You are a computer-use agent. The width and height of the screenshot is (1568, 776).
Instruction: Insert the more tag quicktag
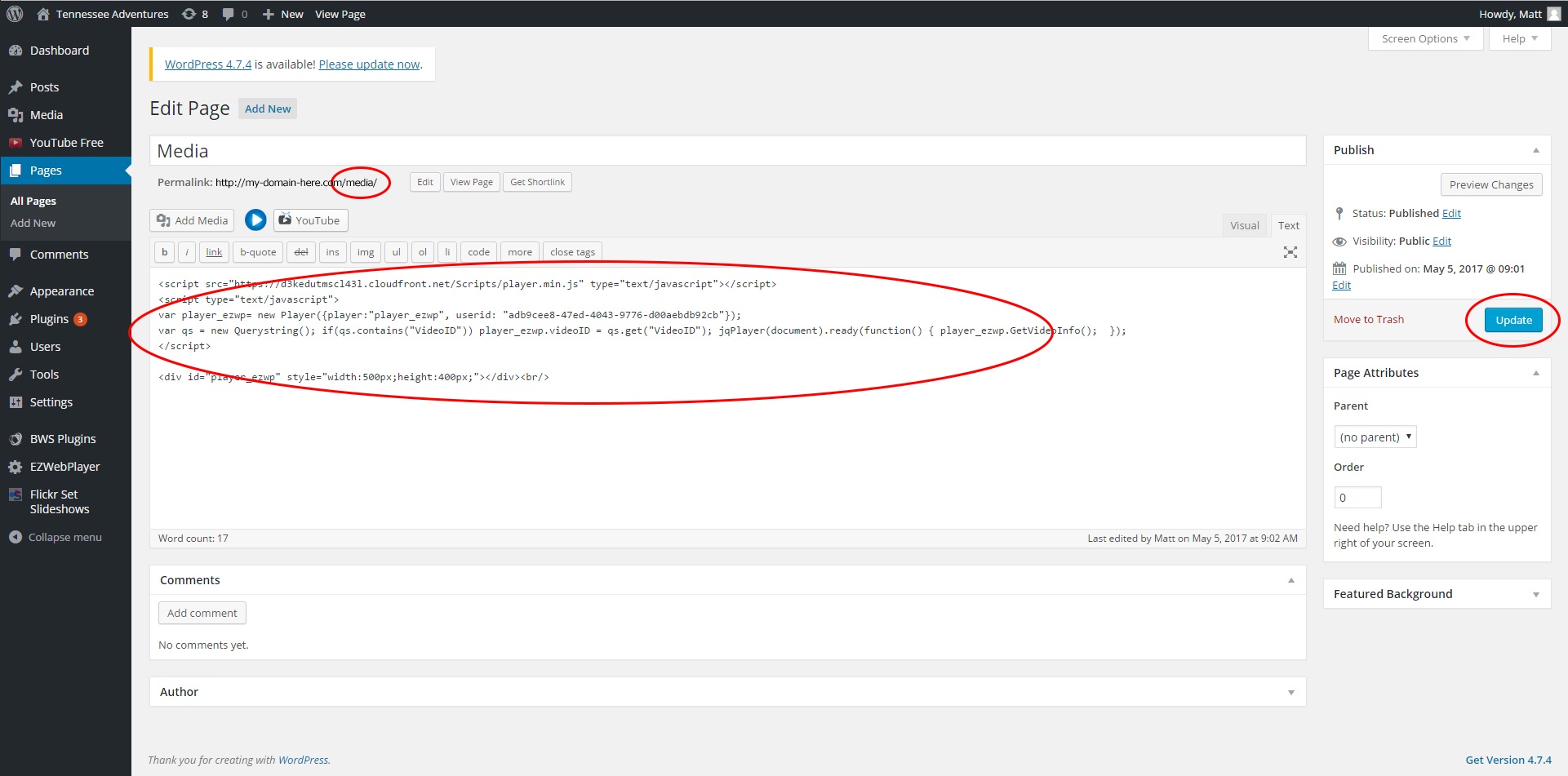(520, 252)
